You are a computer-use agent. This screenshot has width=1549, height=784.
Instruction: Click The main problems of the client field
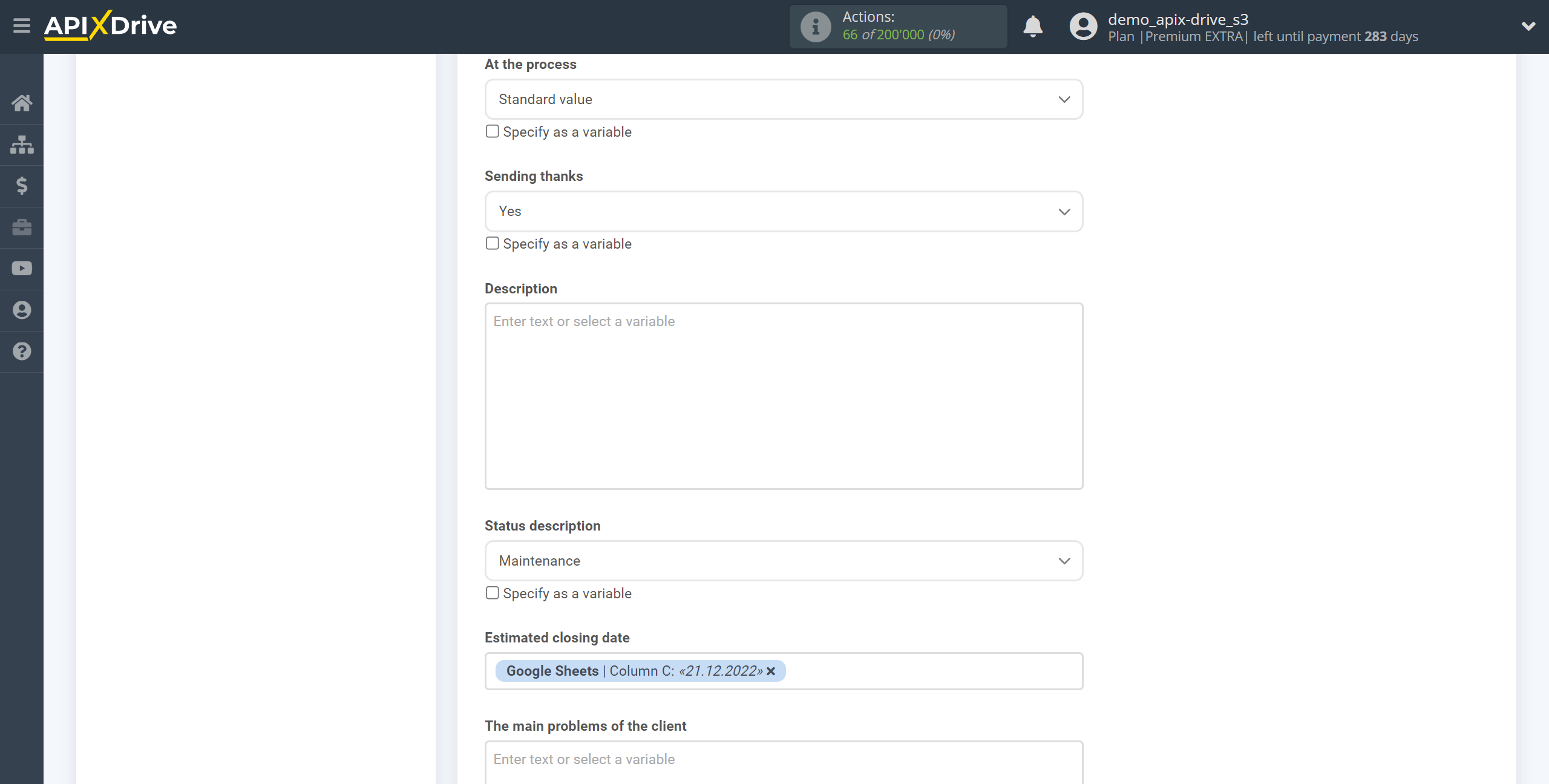point(784,762)
